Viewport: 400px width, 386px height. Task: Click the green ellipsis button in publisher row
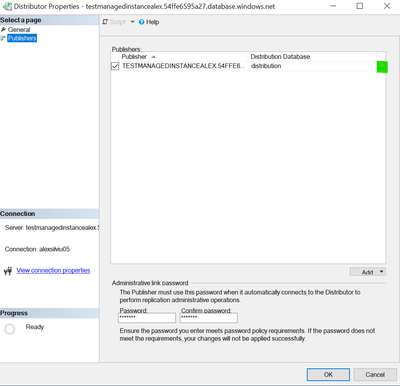click(x=382, y=67)
